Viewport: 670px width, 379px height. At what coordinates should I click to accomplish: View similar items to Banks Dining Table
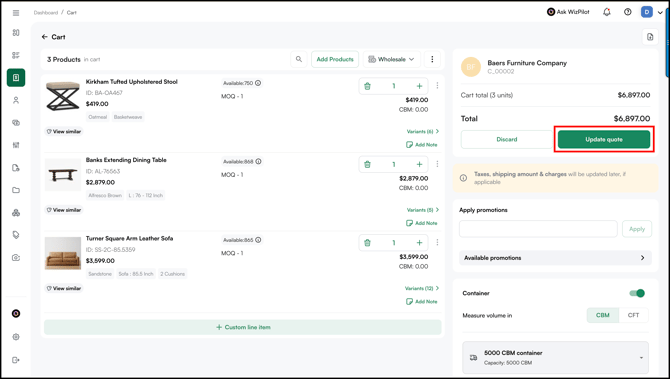coord(64,210)
